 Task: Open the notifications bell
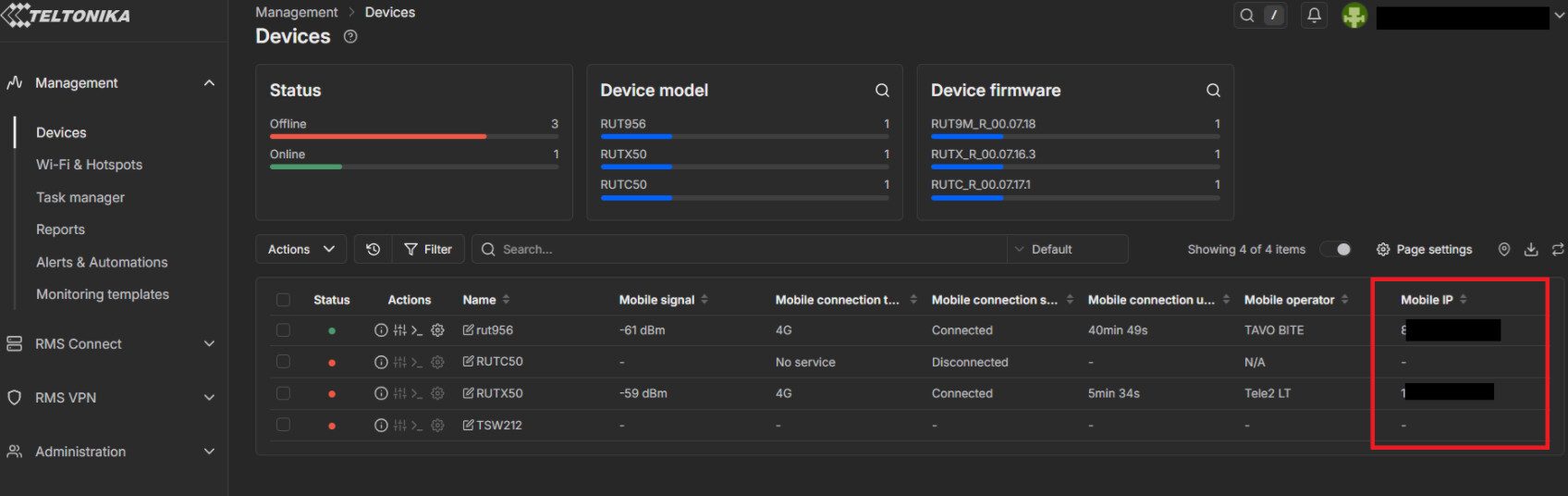pyautogui.click(x=1314, y=15)
